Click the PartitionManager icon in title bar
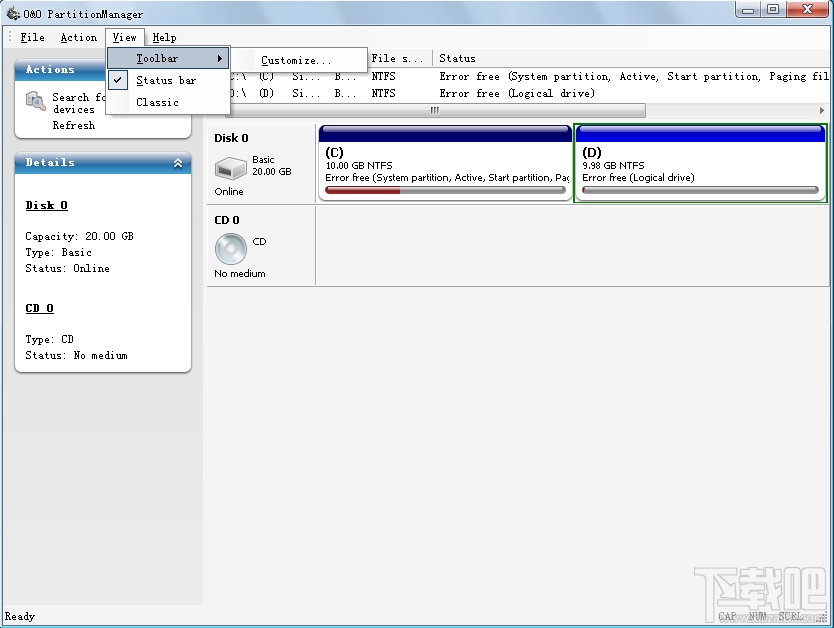The width and height of the screenshot is (834, 628). [x=11, y=13]
